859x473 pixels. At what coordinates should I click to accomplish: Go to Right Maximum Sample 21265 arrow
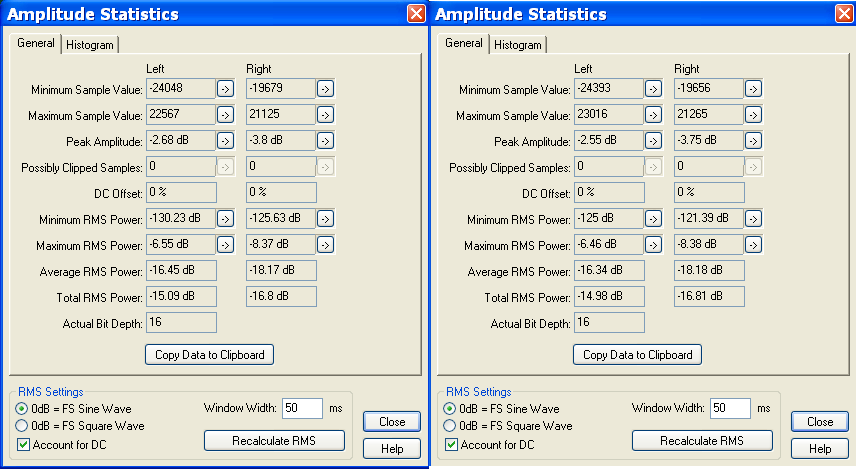click(x=753, y=115)
